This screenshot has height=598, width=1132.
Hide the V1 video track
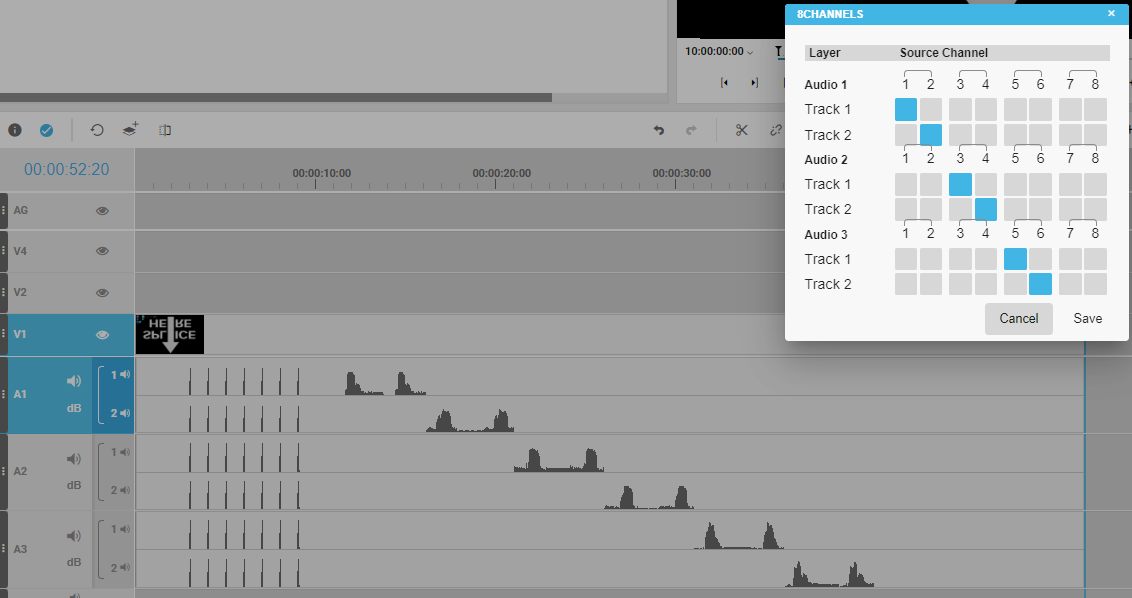click(x=102, y=335)
